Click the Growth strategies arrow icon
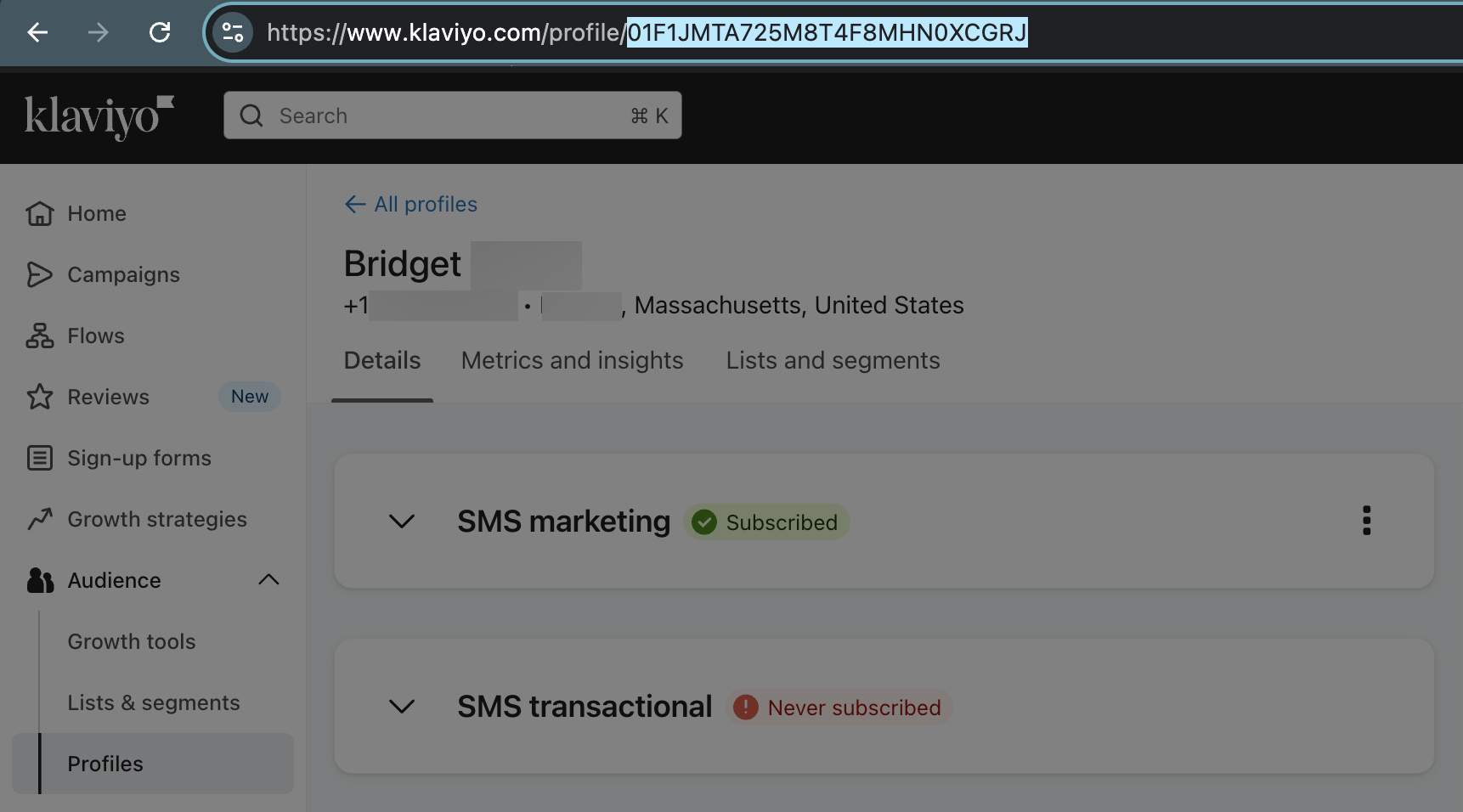 tap(39, 519)
